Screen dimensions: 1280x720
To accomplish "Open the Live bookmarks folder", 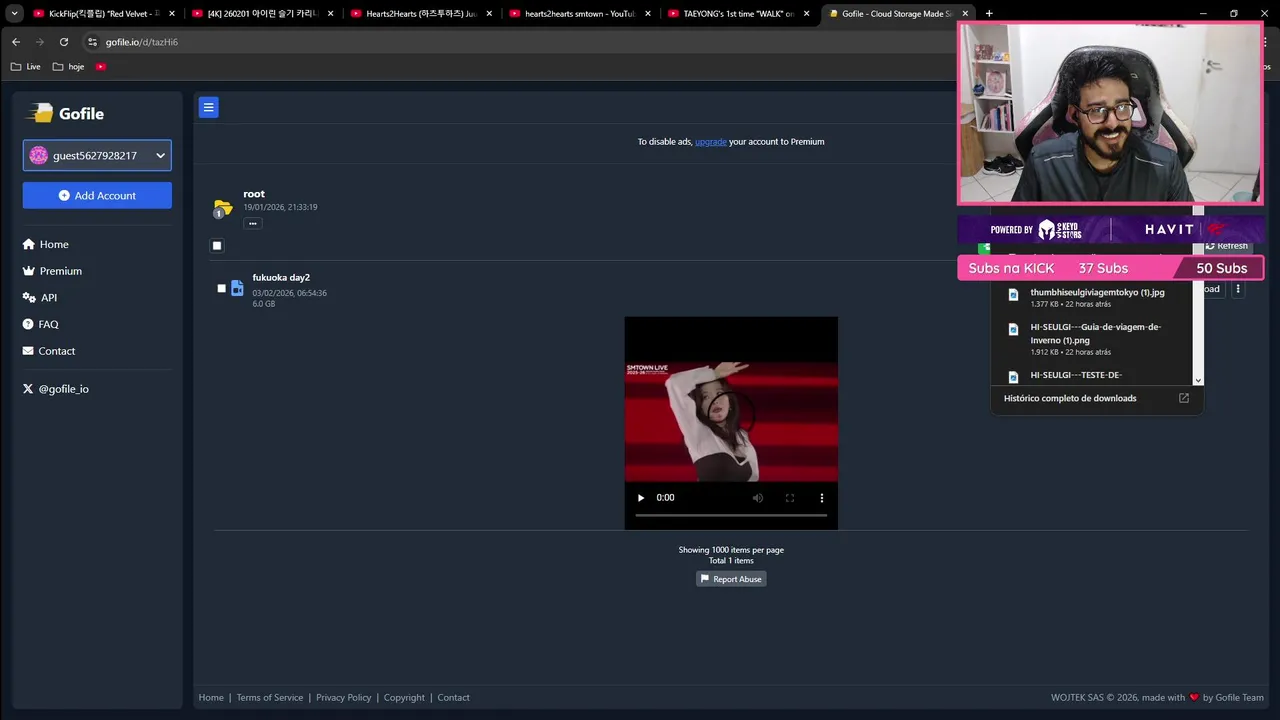I will 26,67.
